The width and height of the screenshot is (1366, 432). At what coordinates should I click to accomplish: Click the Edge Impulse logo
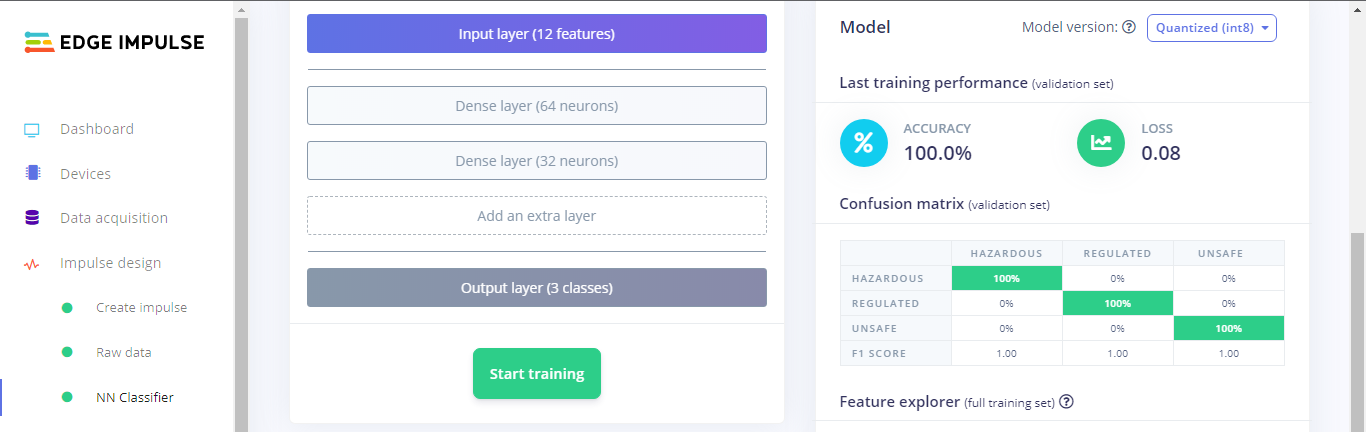click(114, 42)
